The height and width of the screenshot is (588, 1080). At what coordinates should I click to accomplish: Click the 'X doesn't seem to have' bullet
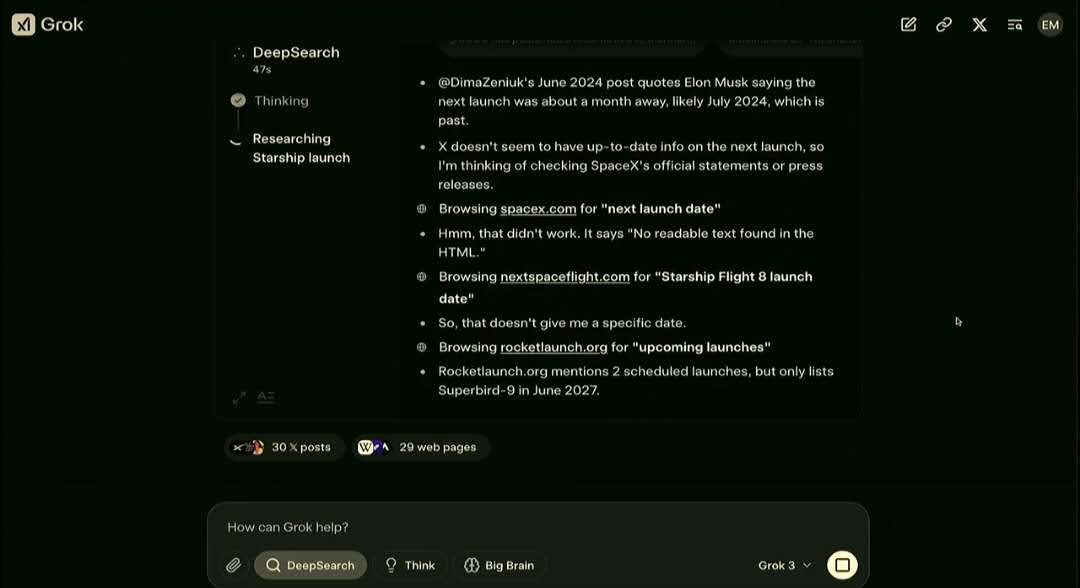[631, 165]
